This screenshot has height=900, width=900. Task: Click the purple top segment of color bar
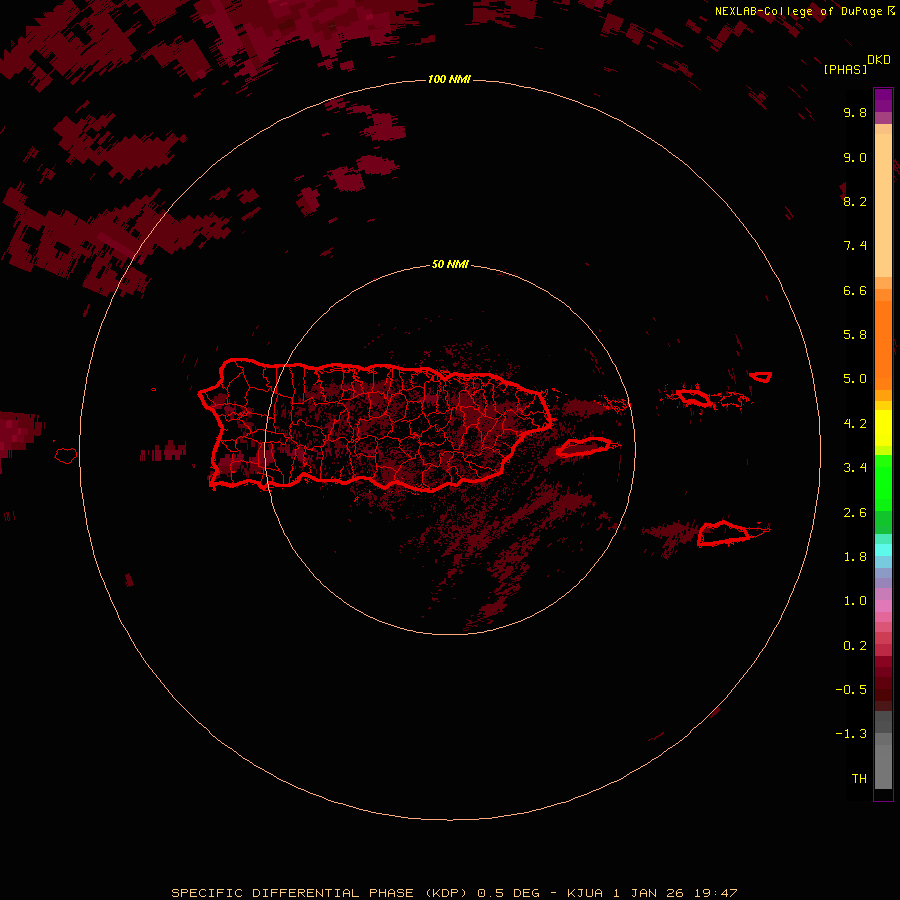883,100
